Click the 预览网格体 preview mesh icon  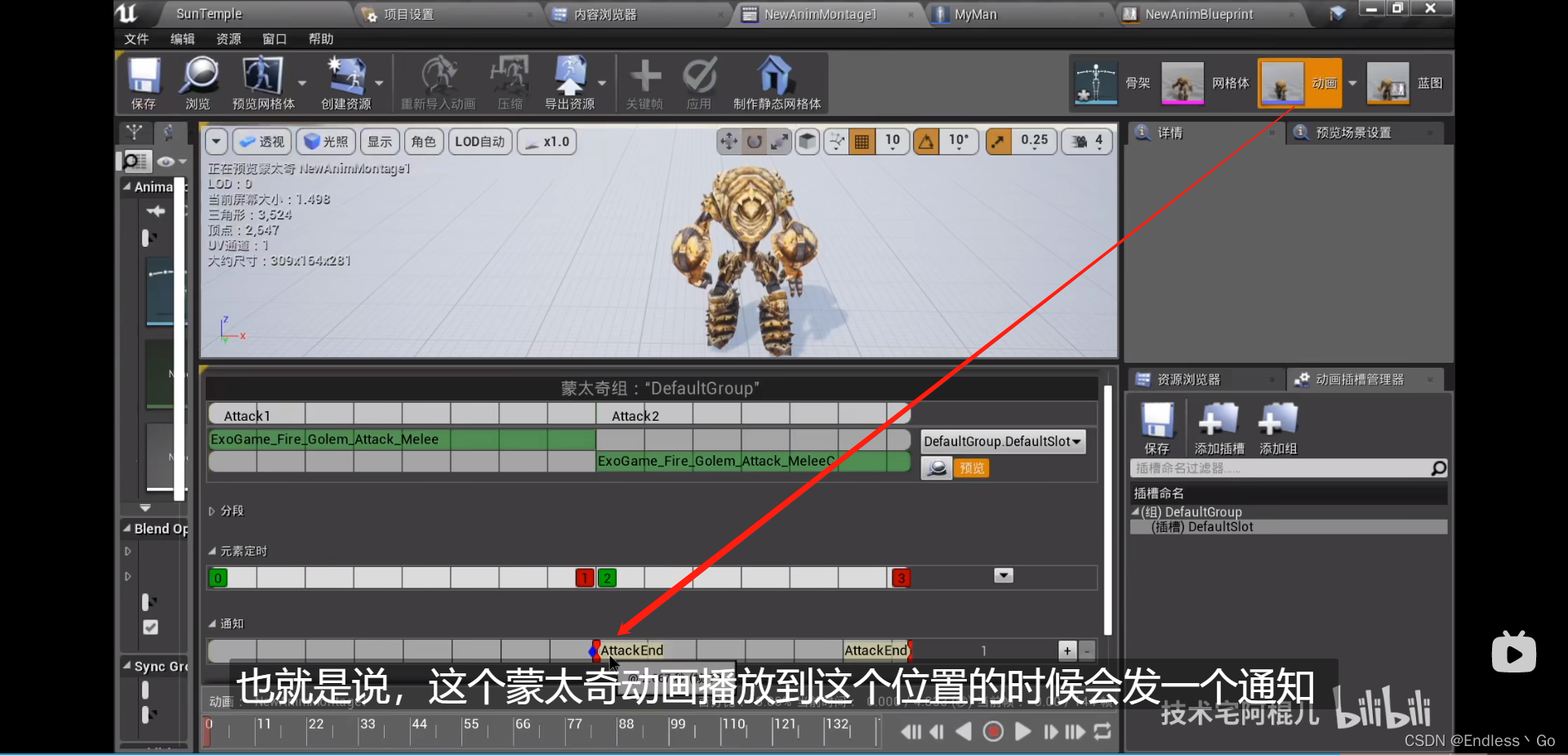pos(263,83)
